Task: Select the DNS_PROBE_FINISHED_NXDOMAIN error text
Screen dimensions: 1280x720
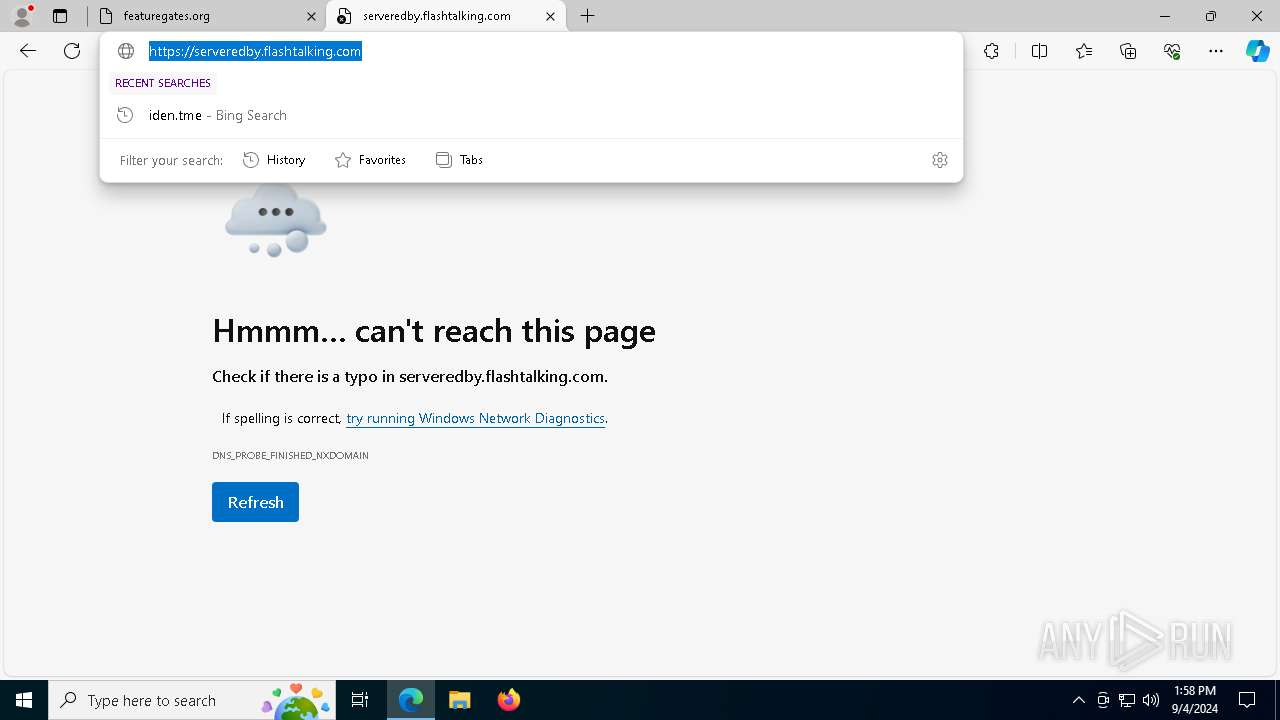Action: (x=290, y=455)
